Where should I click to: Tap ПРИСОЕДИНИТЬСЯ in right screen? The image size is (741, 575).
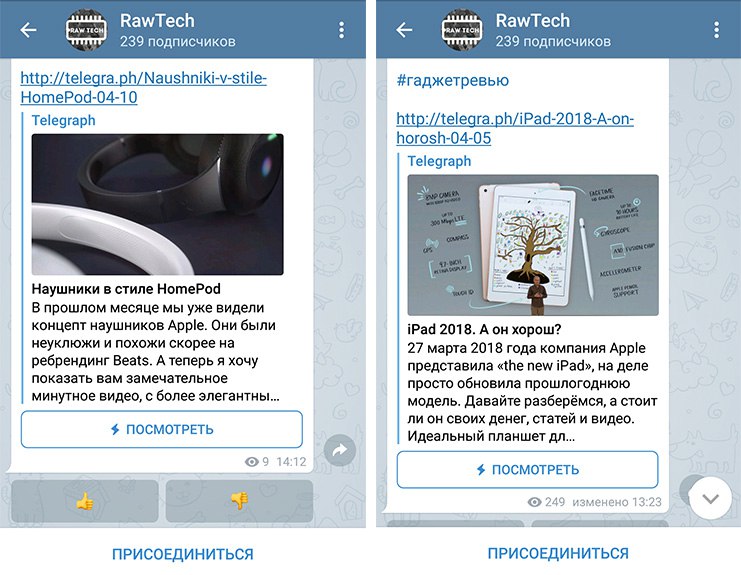click(558, 553)
